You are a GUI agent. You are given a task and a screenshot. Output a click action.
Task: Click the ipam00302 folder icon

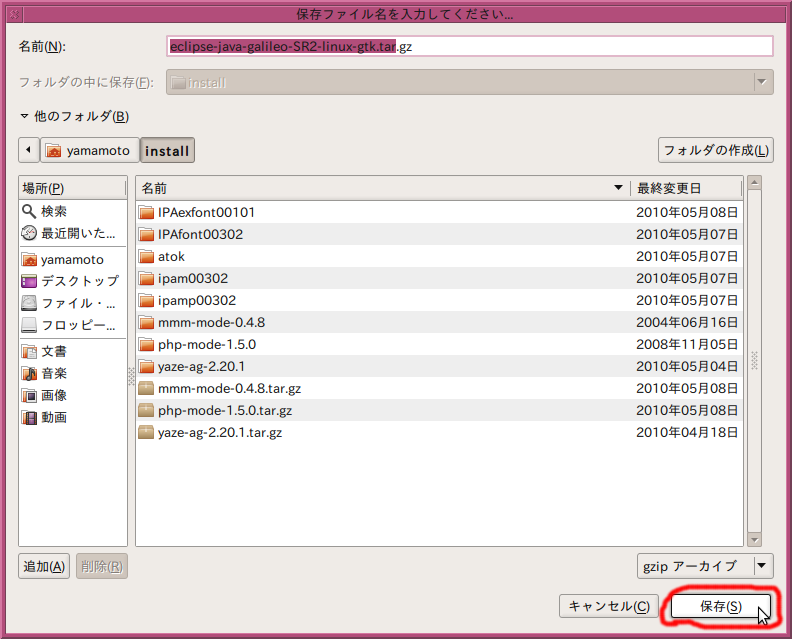pyautogui.click(x=146, y=278)
